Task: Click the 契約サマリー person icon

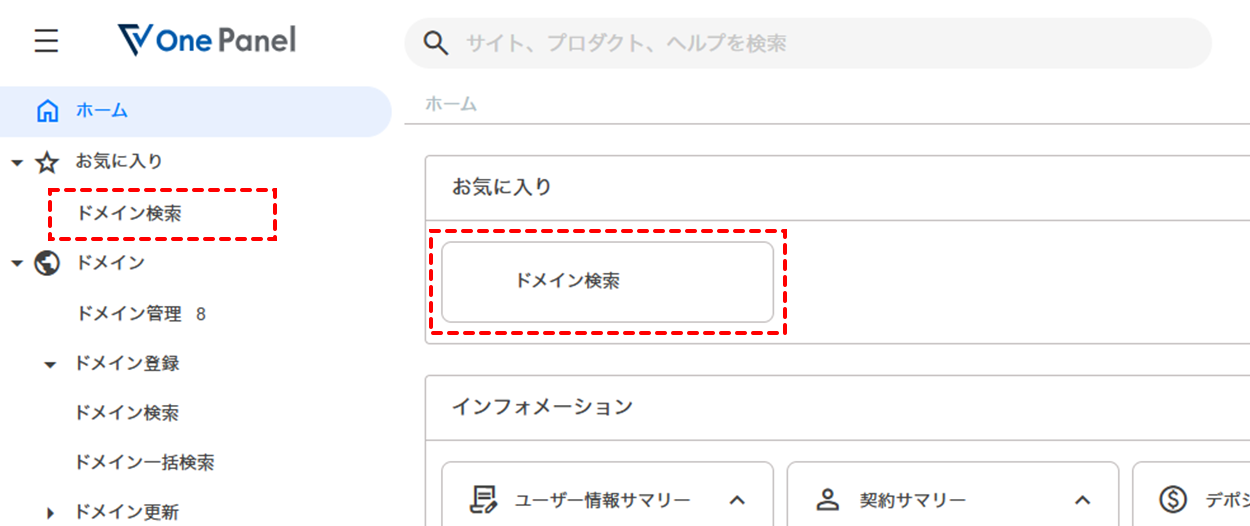Action: (827, 499)
